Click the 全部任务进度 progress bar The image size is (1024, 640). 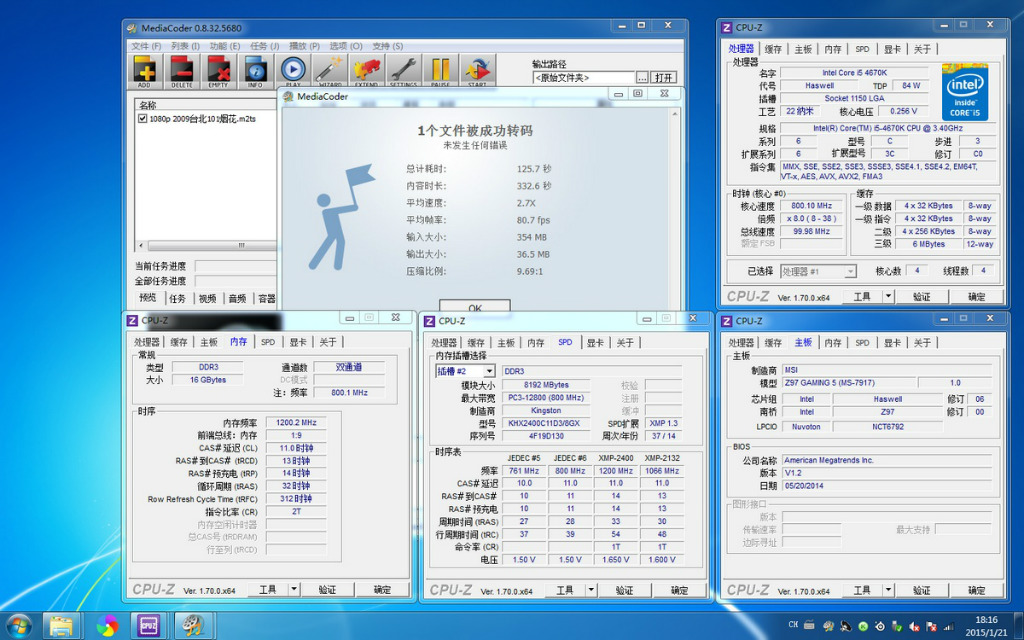coord(236,281)
